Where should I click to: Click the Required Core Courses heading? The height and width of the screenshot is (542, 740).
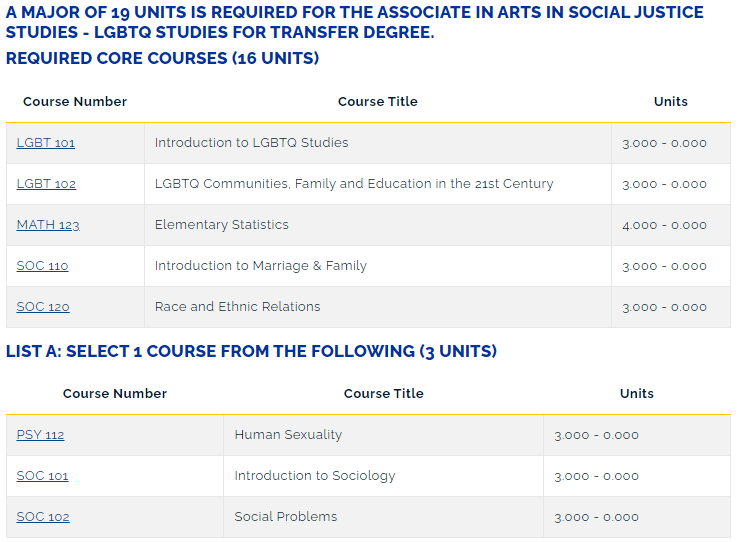coord(163,59)
